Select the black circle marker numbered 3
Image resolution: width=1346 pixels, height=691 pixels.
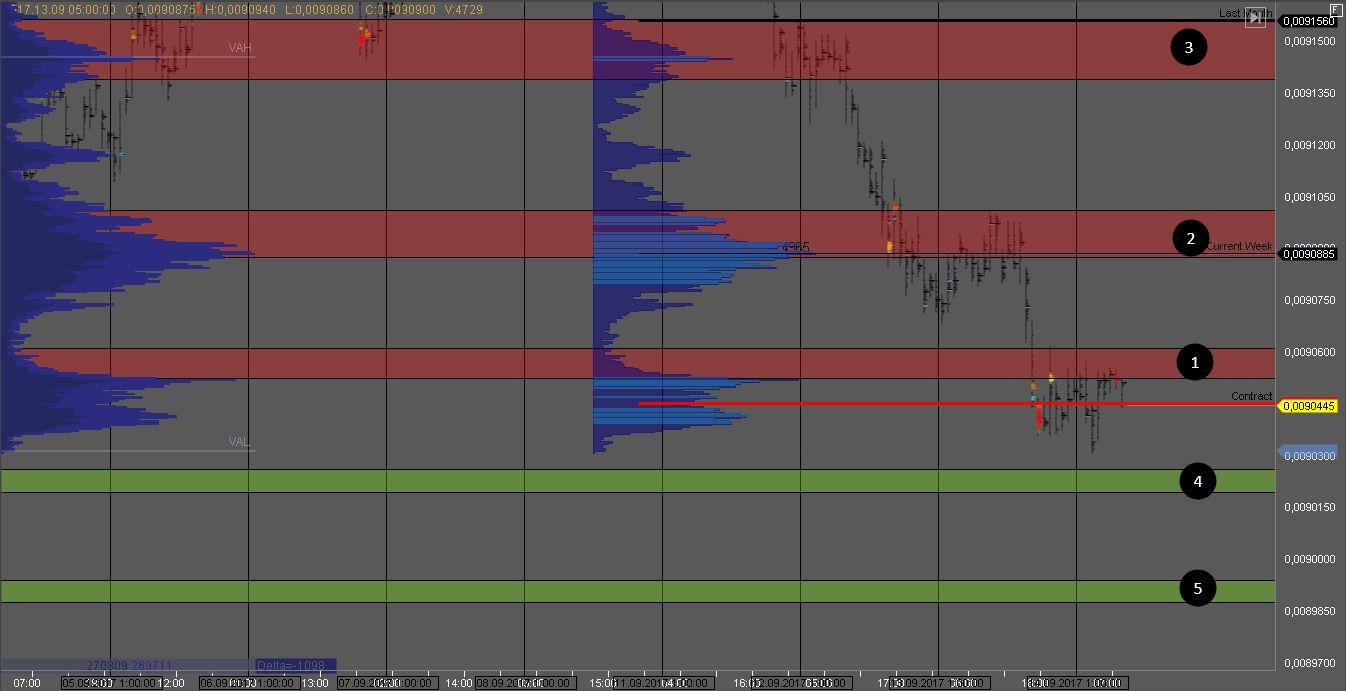(1189, 47)
